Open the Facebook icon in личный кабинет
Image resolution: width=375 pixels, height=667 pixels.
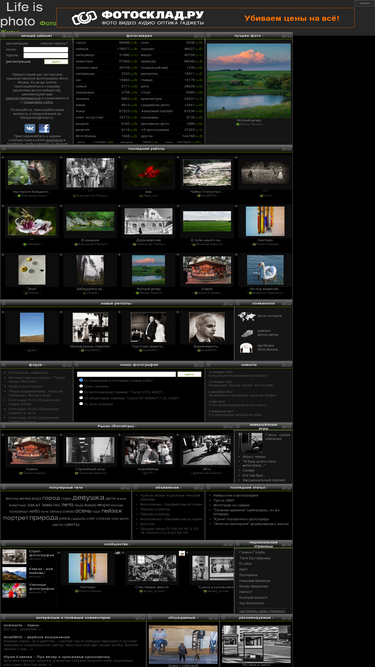[44, 128]
